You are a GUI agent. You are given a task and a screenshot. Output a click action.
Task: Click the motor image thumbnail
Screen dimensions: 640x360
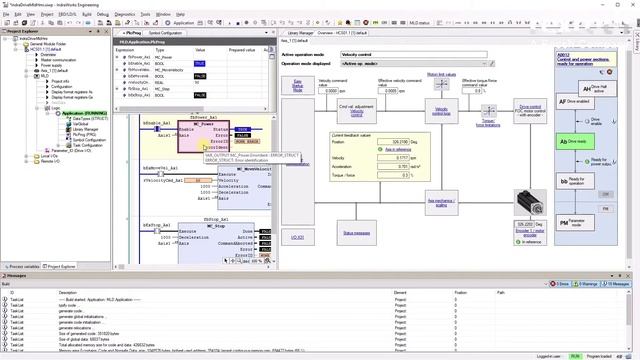[x=530, y=202]
